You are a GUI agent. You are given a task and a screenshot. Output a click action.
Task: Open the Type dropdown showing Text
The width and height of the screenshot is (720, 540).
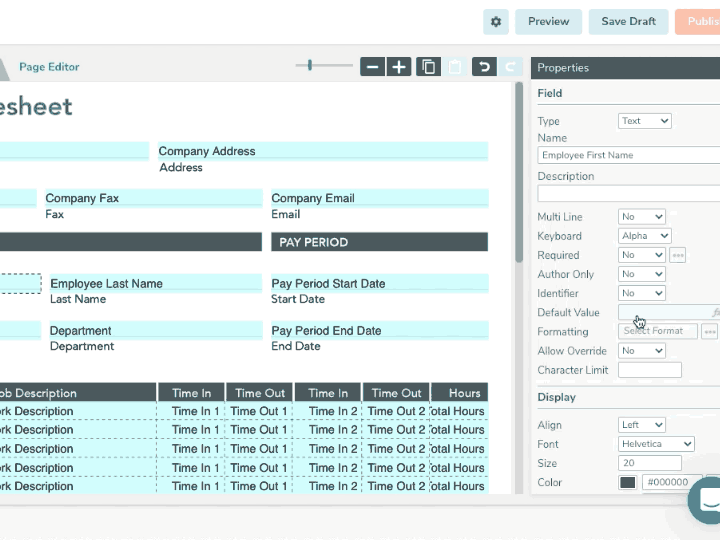tap(644, 121)
